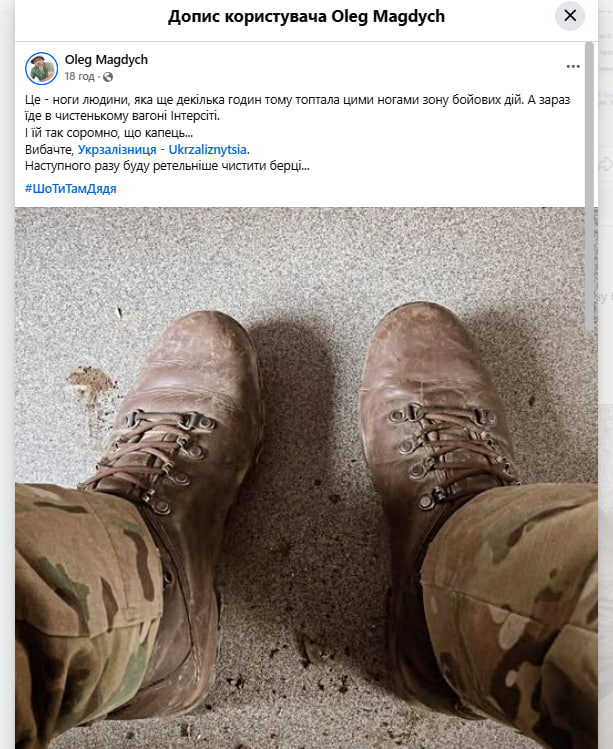Click the dimmed page strip left of the dialog
This screenshot has height=749, width=613.
coord(7,374)
